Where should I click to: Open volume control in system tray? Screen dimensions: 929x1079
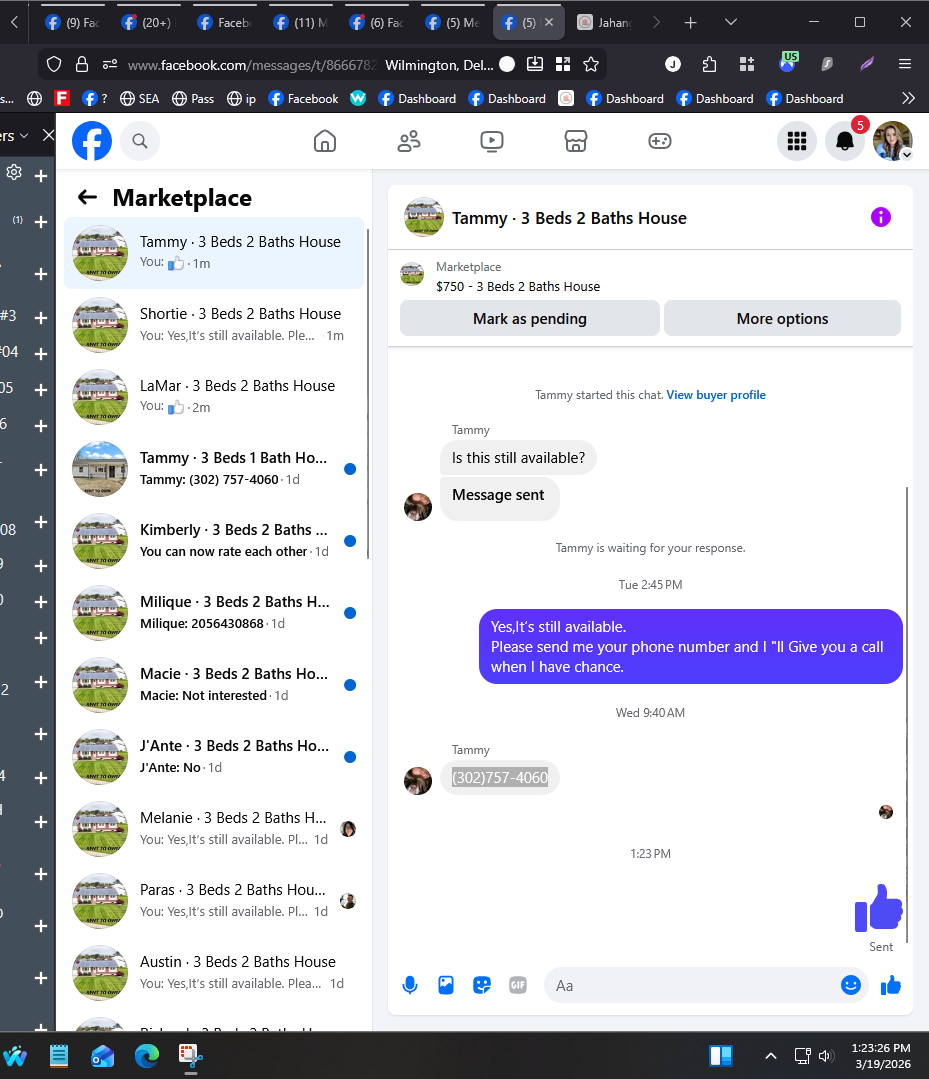[x=826, y=1056]
